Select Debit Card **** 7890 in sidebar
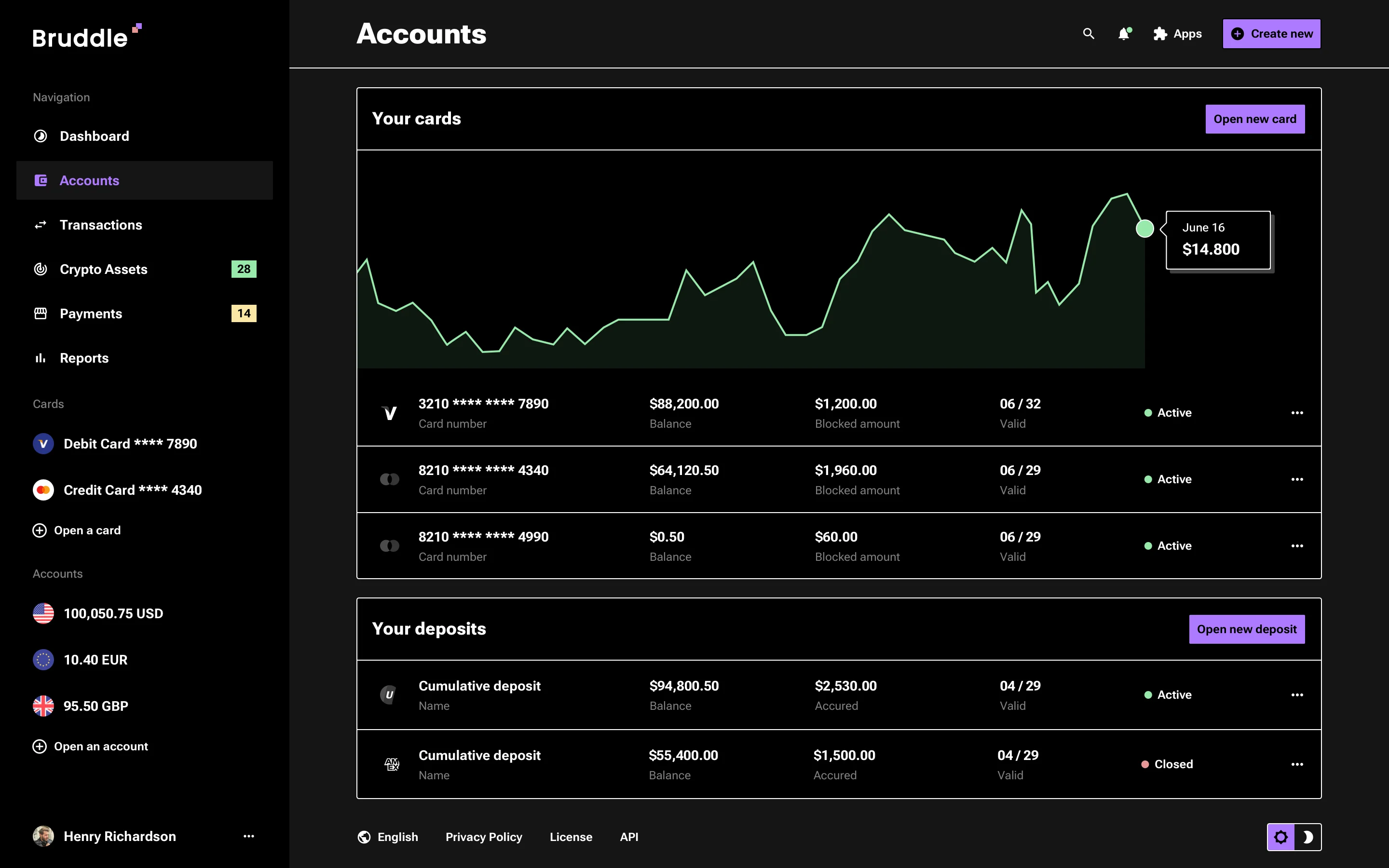This screenshot has width=1389, height=868. pyautogui.click(x=131, y=443)
